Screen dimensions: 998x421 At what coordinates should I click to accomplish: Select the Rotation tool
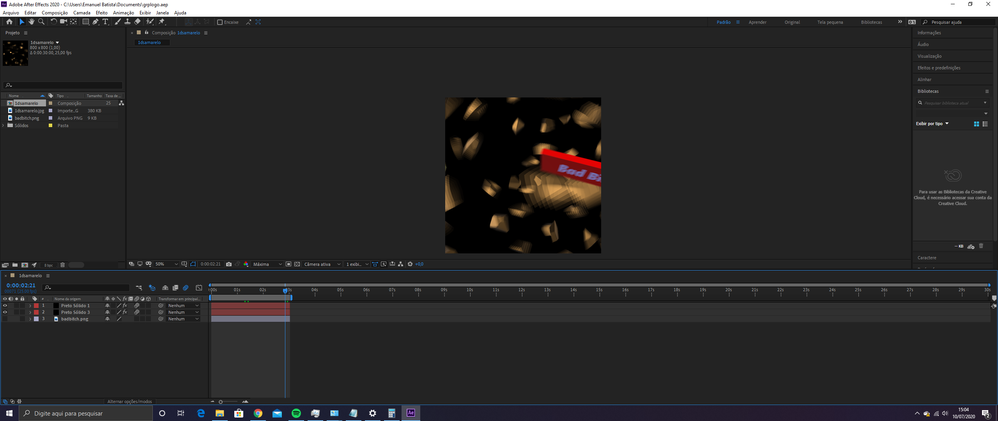[x=53, y=22]
